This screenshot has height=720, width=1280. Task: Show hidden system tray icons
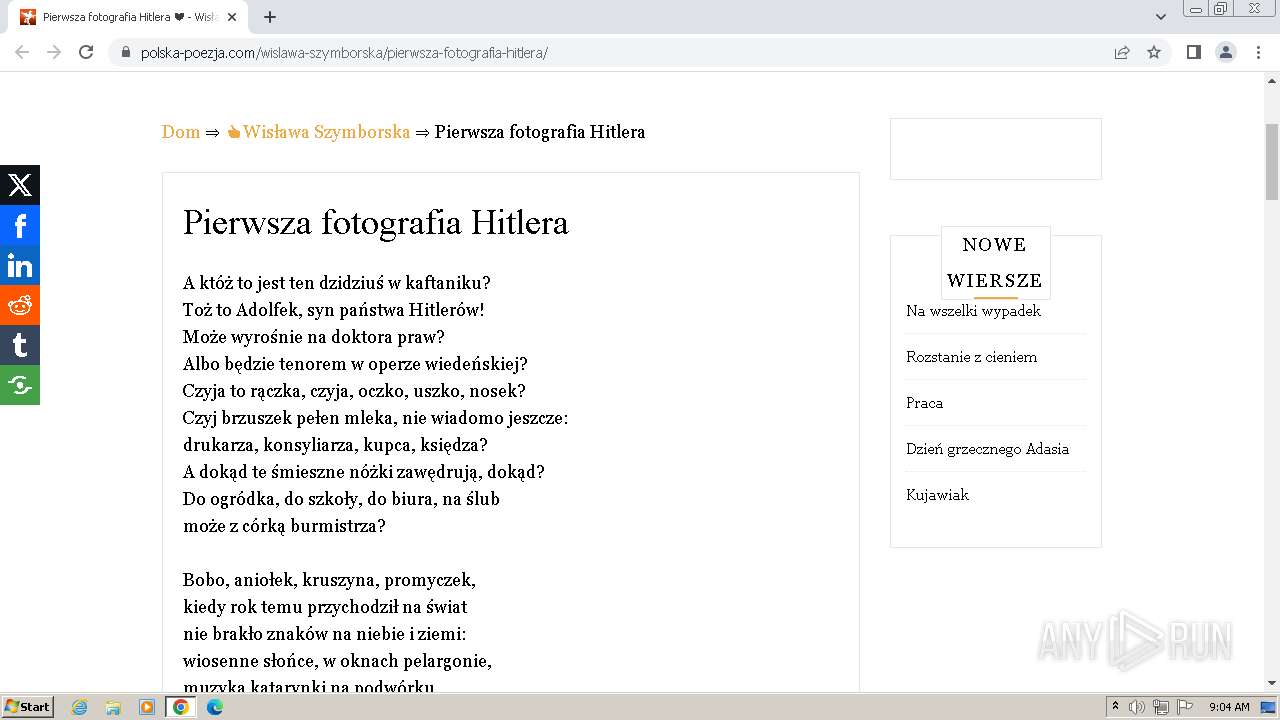(x=1115, y=707)
